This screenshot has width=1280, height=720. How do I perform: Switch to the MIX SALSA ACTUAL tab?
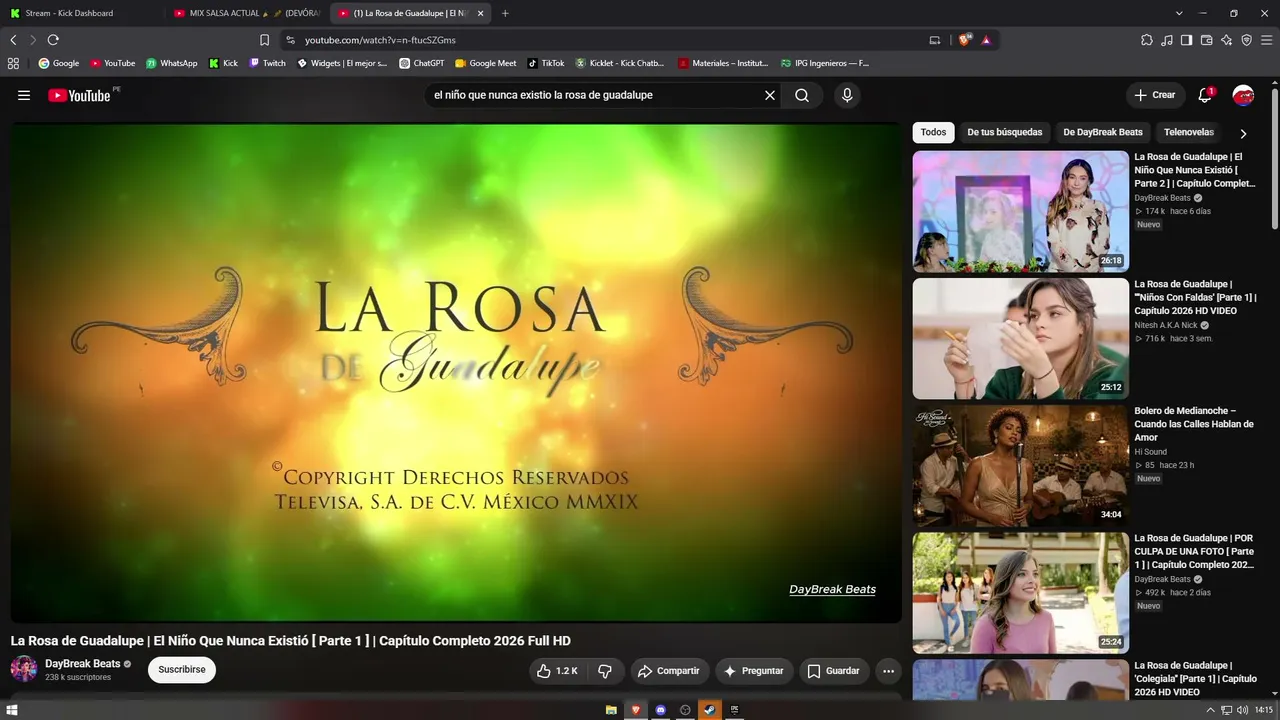pyautogui.click(x=246, y=13)
